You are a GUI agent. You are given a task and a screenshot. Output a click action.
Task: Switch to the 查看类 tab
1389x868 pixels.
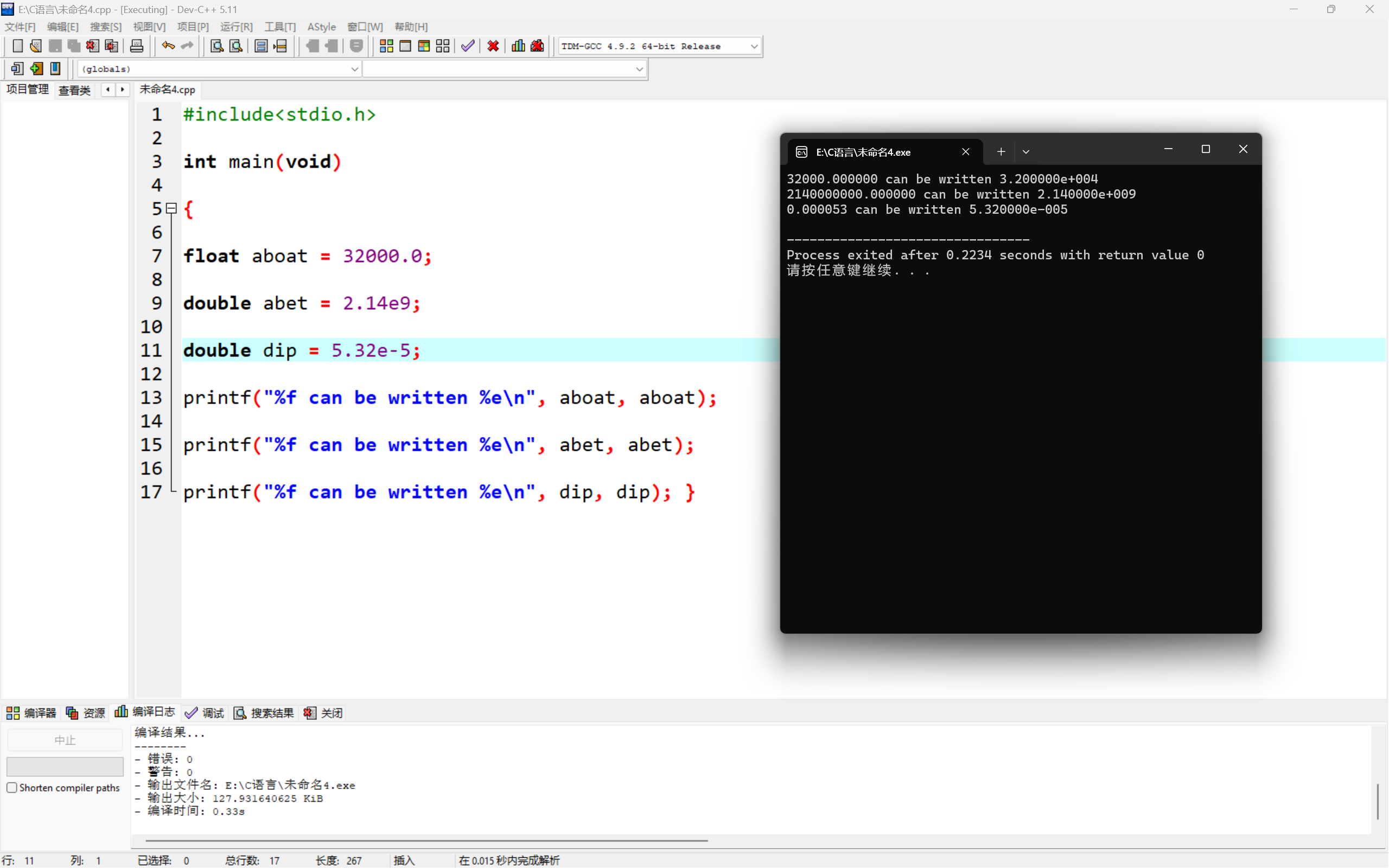pos(75,90)
